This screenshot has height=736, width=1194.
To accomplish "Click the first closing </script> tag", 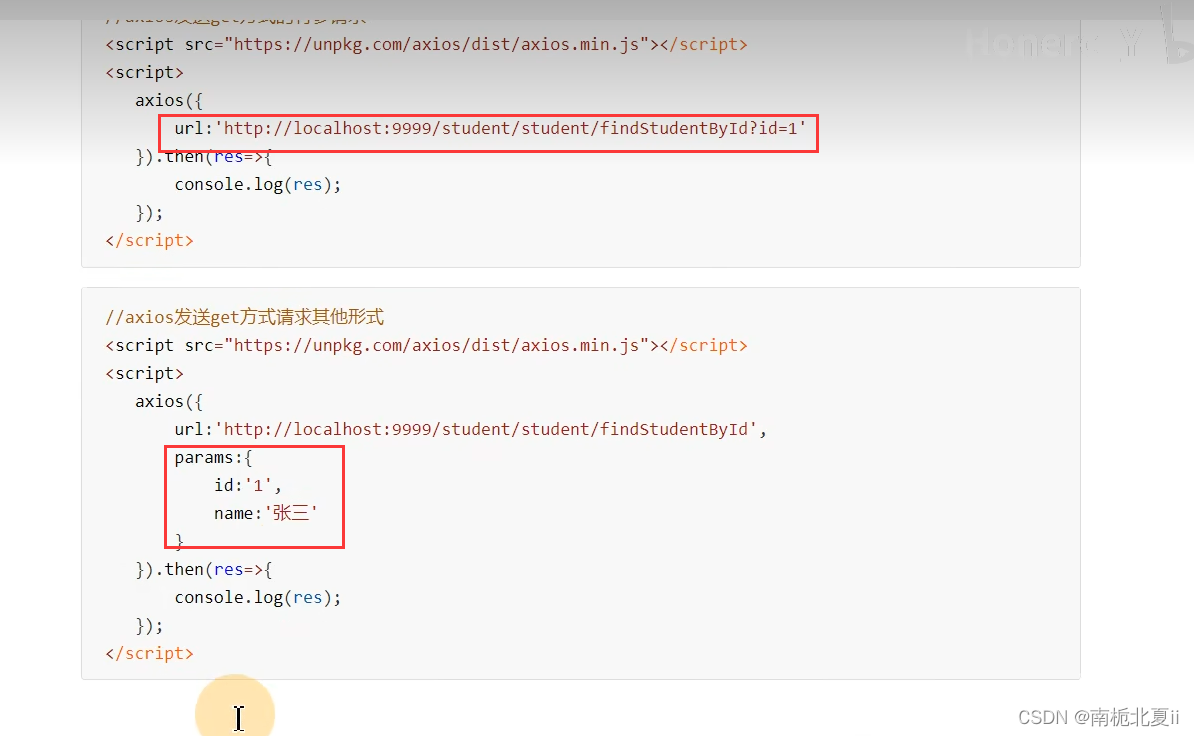I will point(149,241).
